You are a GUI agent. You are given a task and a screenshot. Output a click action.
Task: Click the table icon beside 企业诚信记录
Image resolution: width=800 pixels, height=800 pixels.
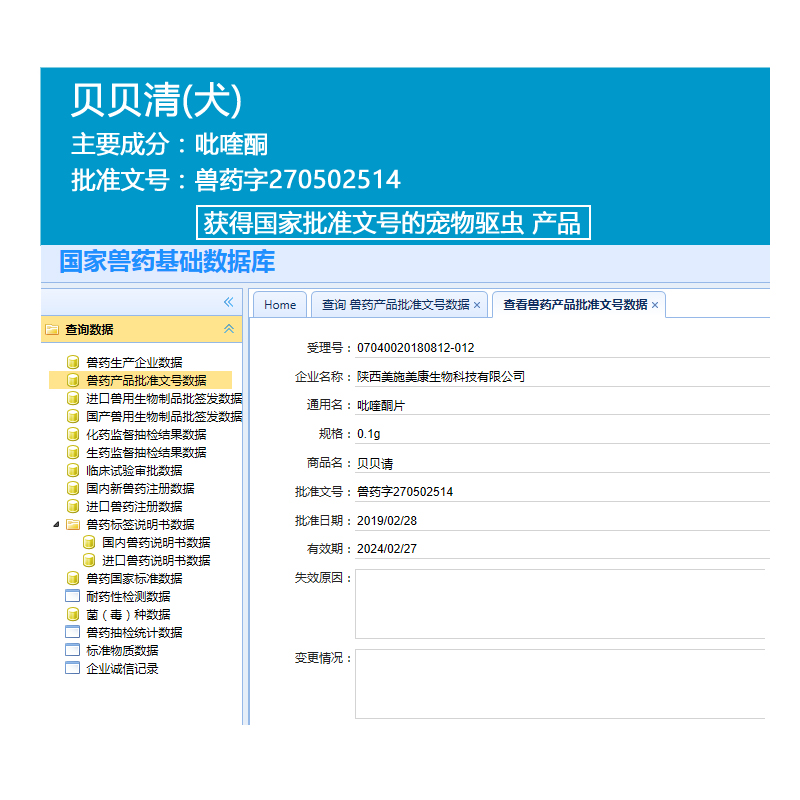[x=72, y=668]
